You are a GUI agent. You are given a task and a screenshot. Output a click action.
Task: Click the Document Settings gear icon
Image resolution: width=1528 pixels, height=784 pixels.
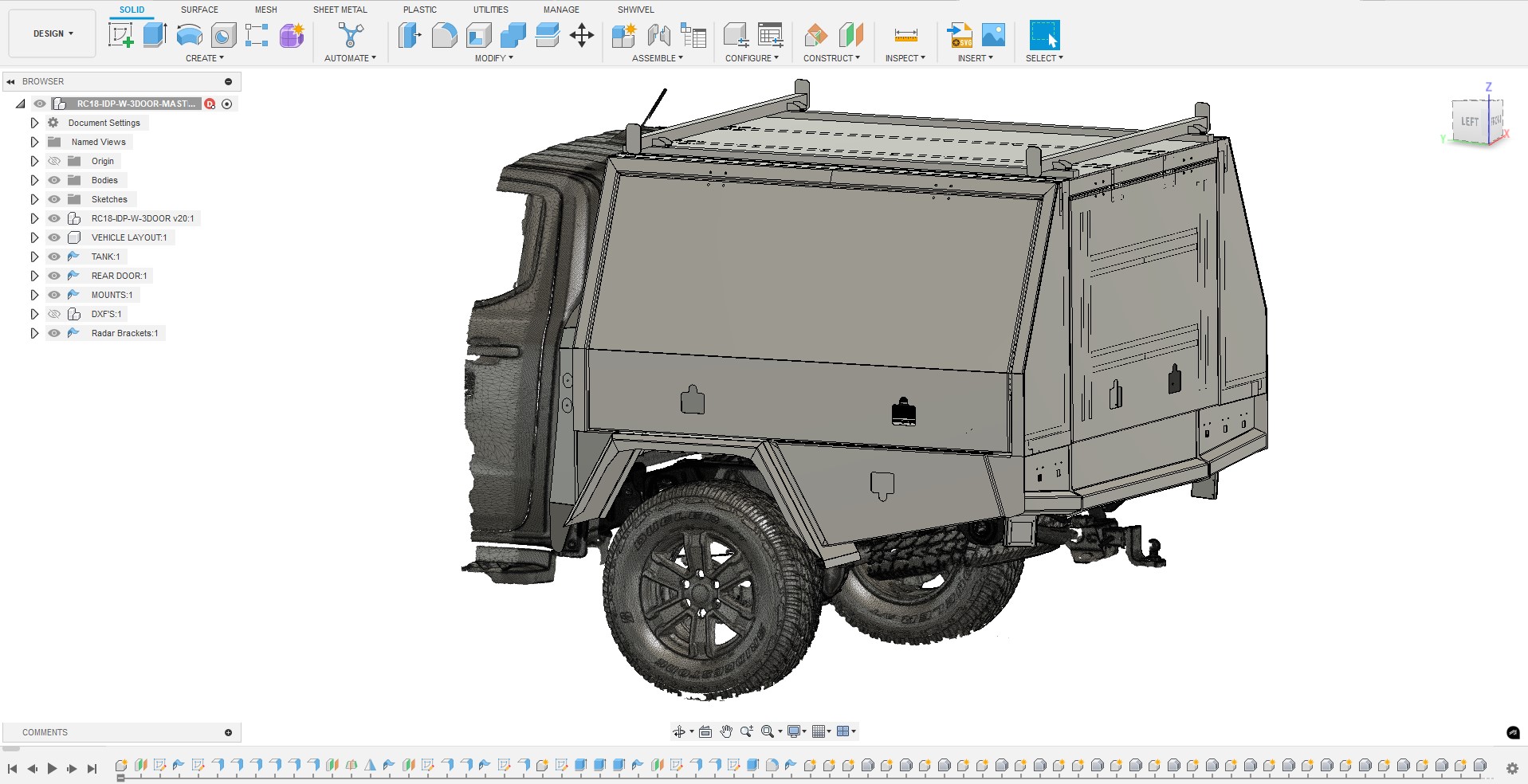coord(53,123)
